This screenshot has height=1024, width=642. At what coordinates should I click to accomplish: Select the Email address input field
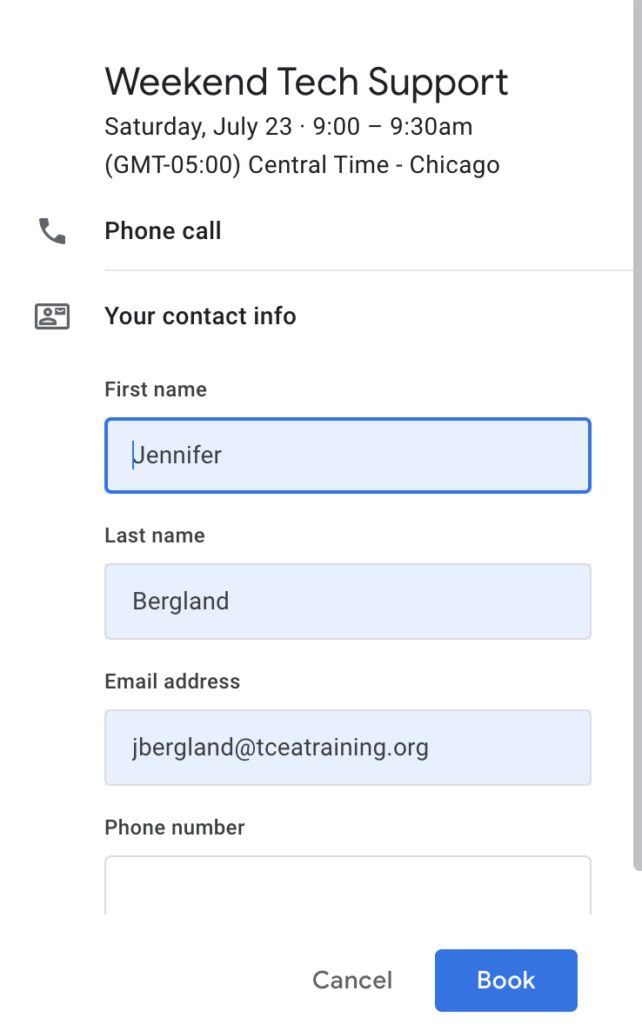coord(347,747)
